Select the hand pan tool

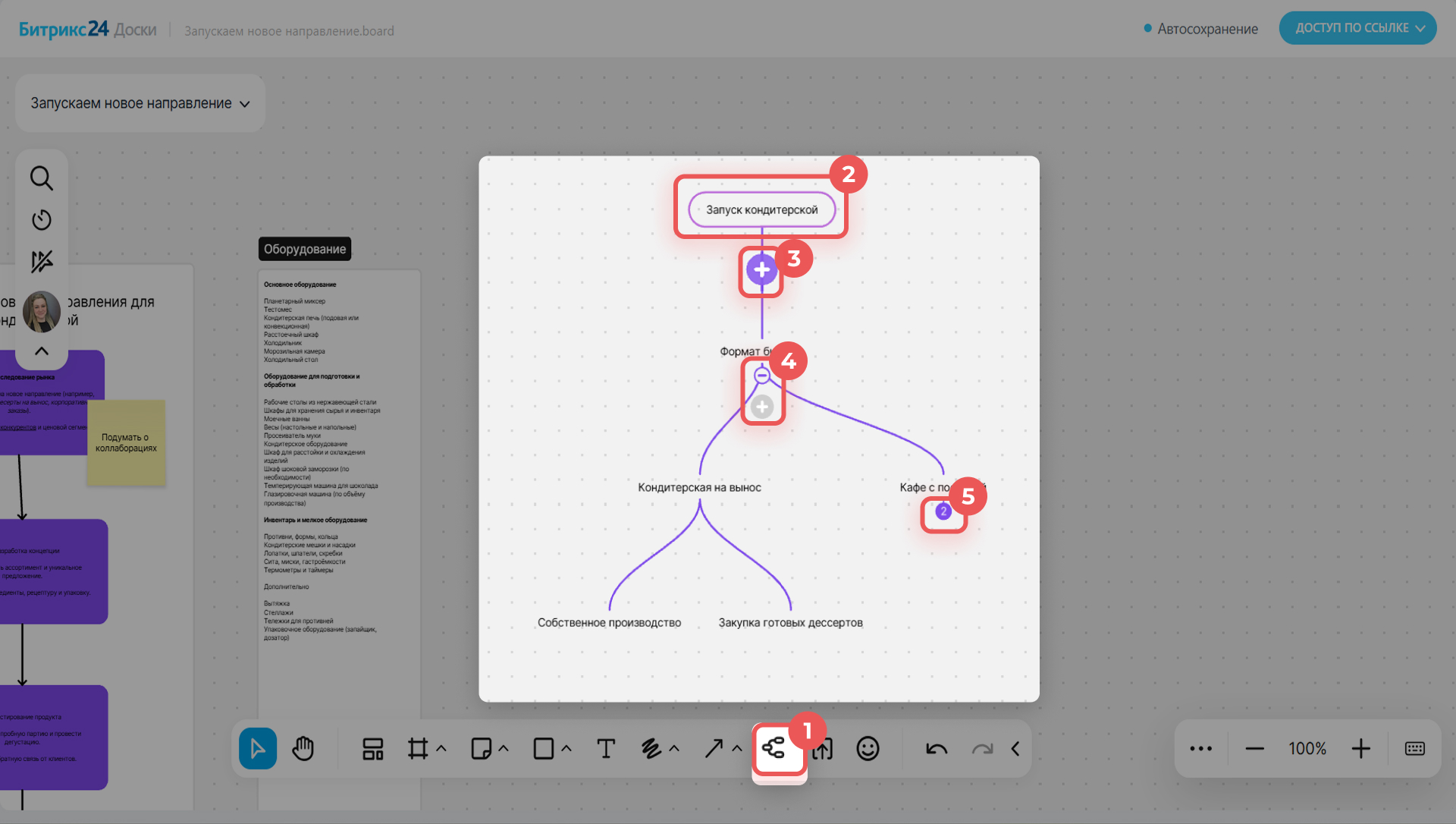[x=303, y=749]
